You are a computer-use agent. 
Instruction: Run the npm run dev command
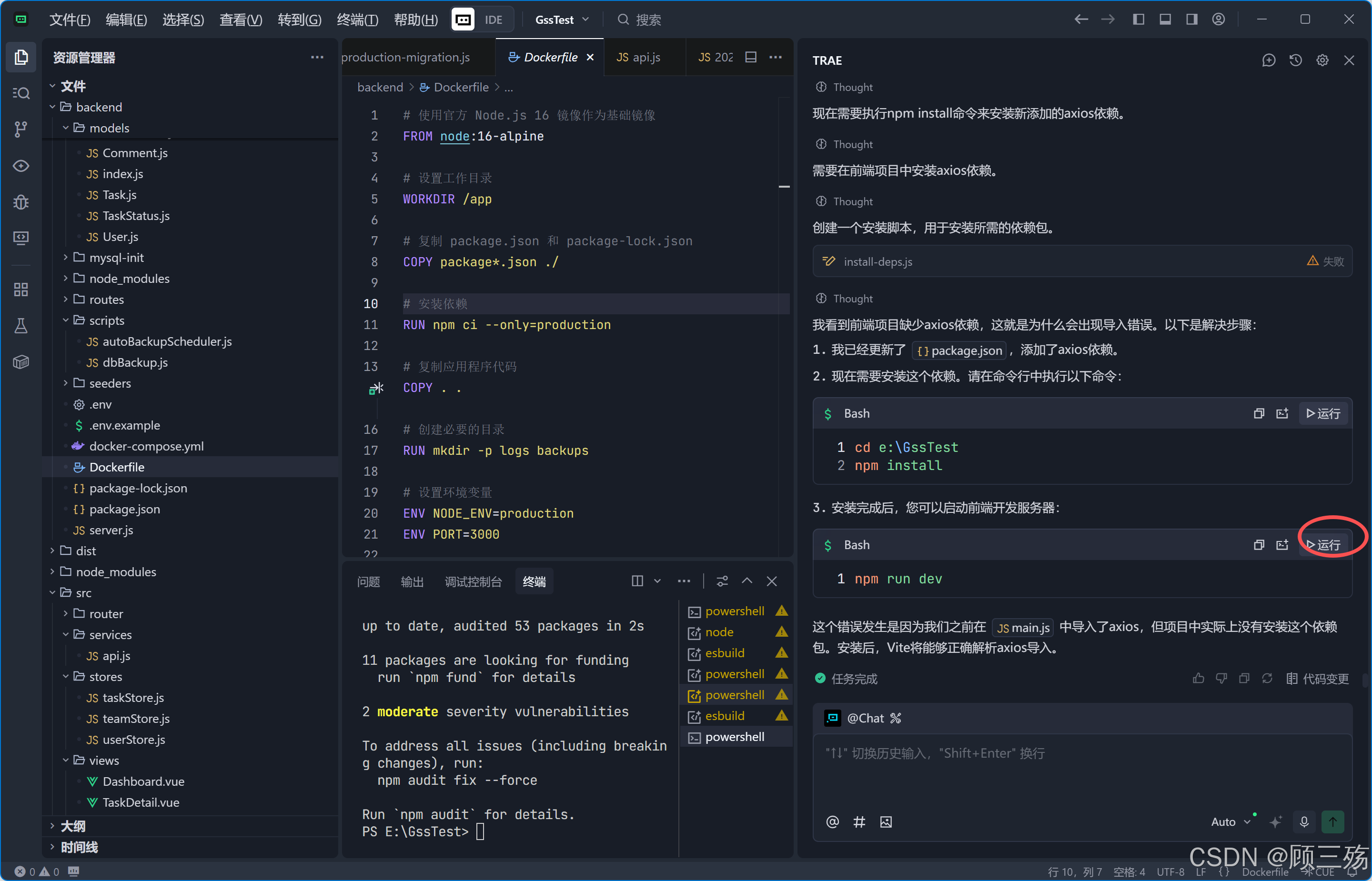(x=1323, y=545)
